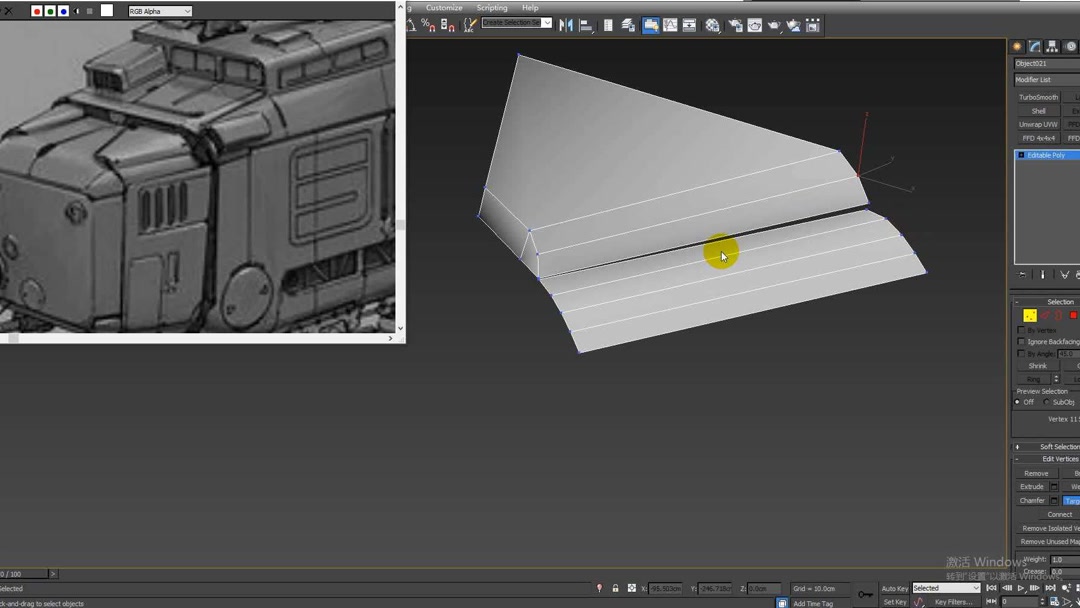Enable the By Vertex checkbox
The image size is (1080, 608).
tap(1021, 330)
